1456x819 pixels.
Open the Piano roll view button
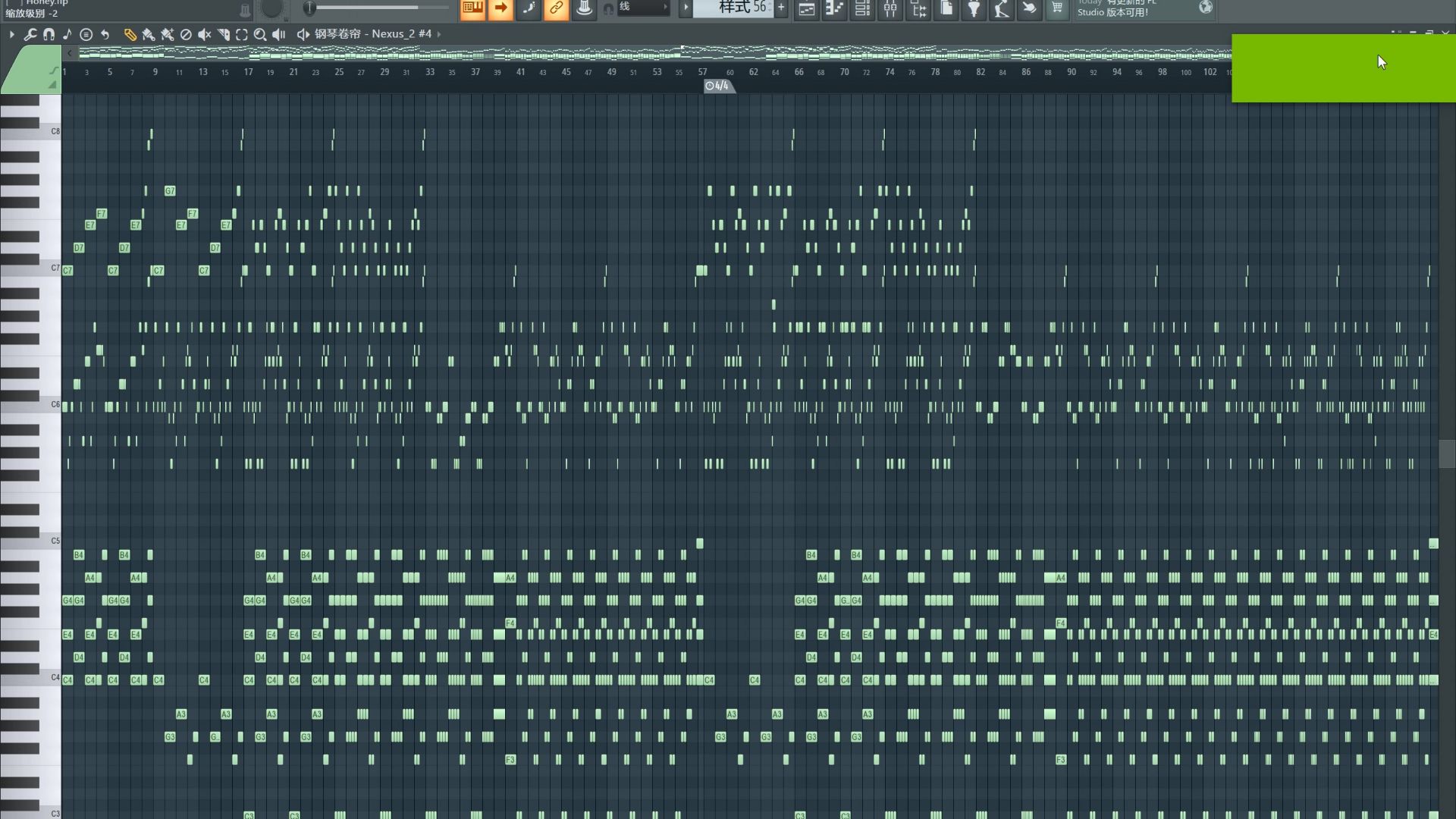[834, 8]
